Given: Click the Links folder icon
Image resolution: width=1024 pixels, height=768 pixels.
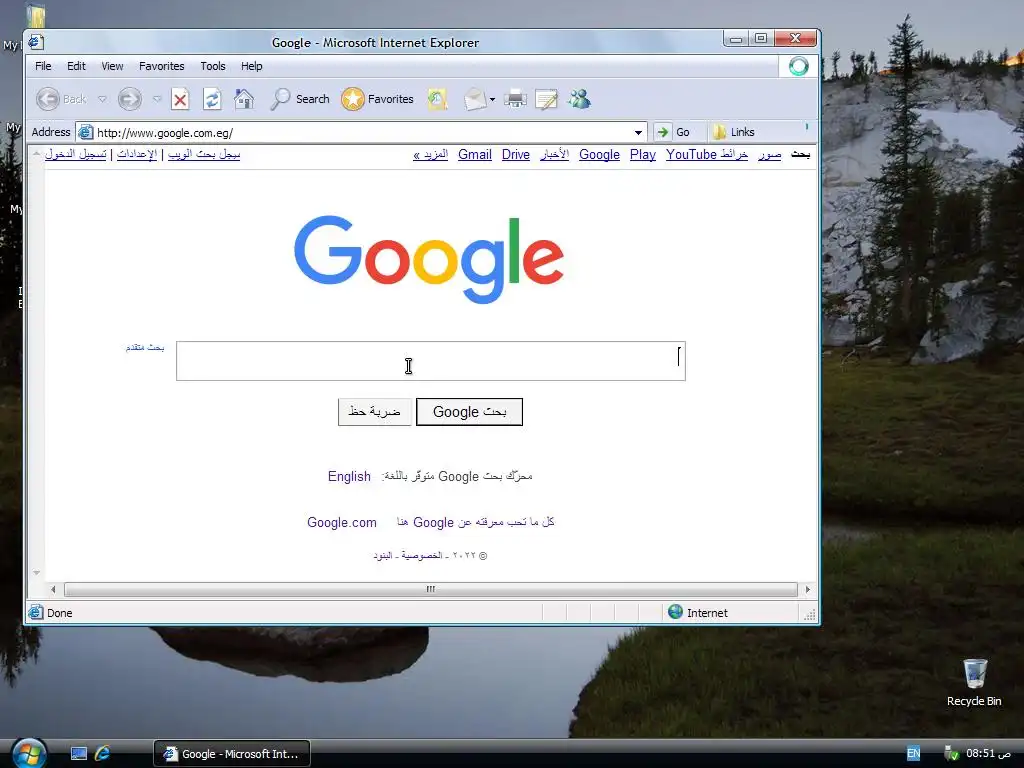Looking at the screenshot, I should pos(719,132).
